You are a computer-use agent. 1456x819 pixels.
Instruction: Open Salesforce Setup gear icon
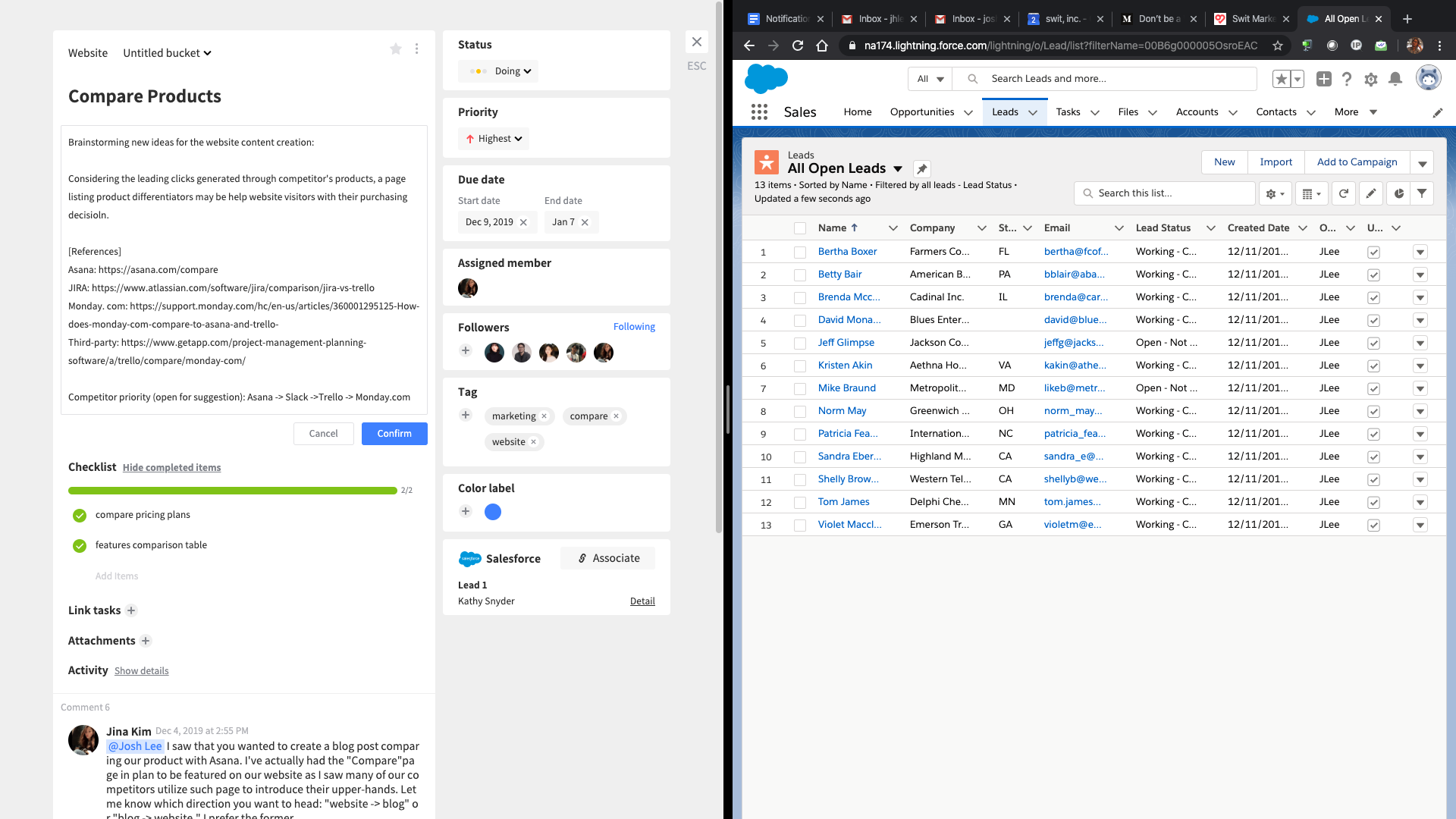click(x=1370, y=79)
